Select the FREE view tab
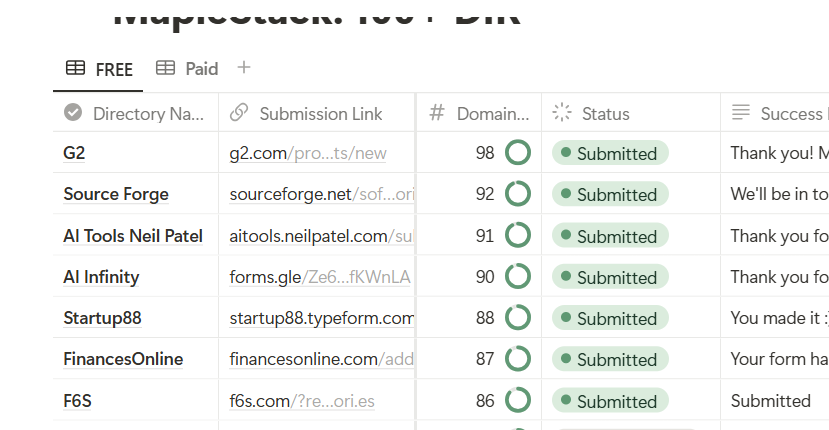The image size is (829, 430). coord(114,69)
